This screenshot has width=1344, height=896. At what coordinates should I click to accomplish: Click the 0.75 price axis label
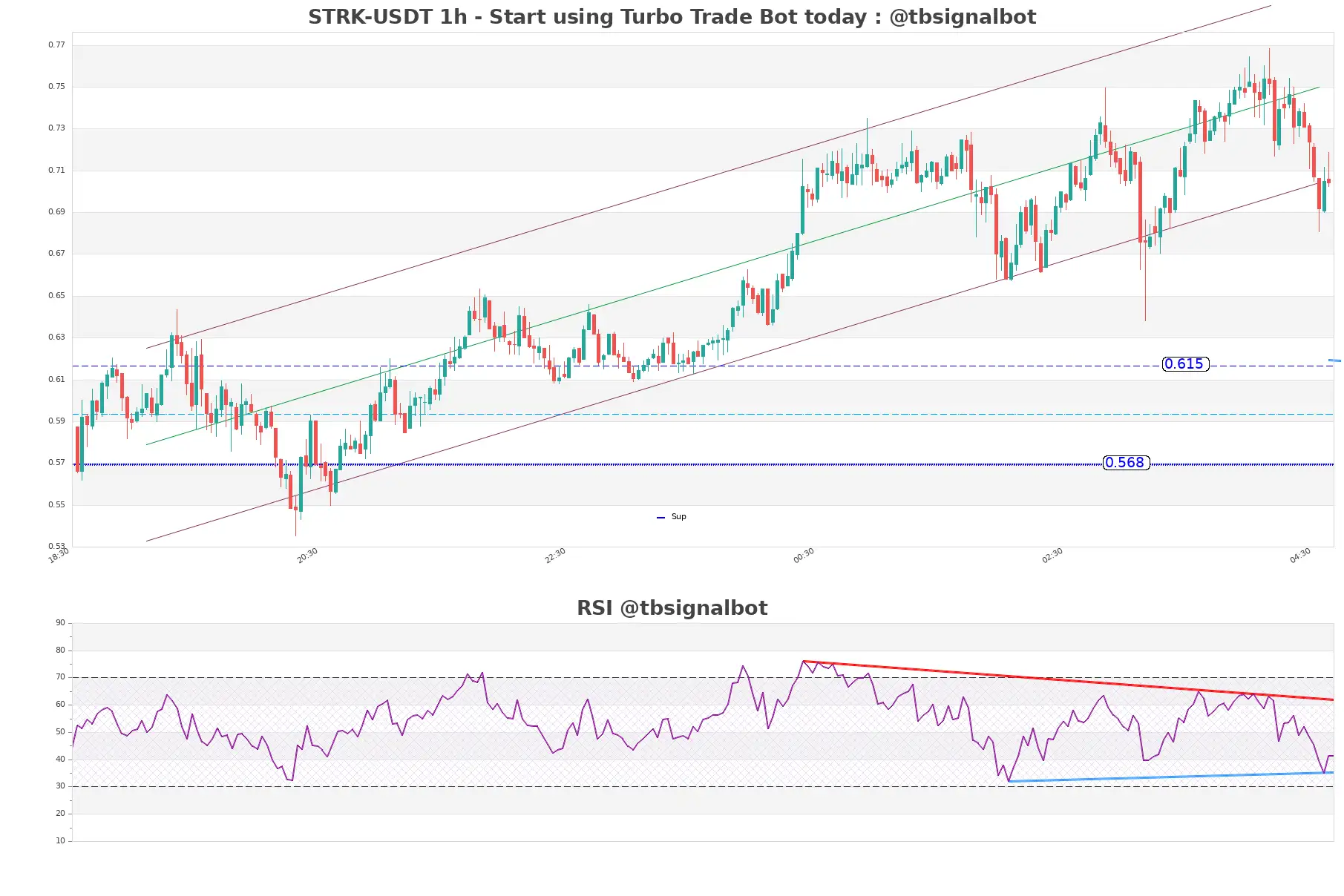(x=56, y=87)
